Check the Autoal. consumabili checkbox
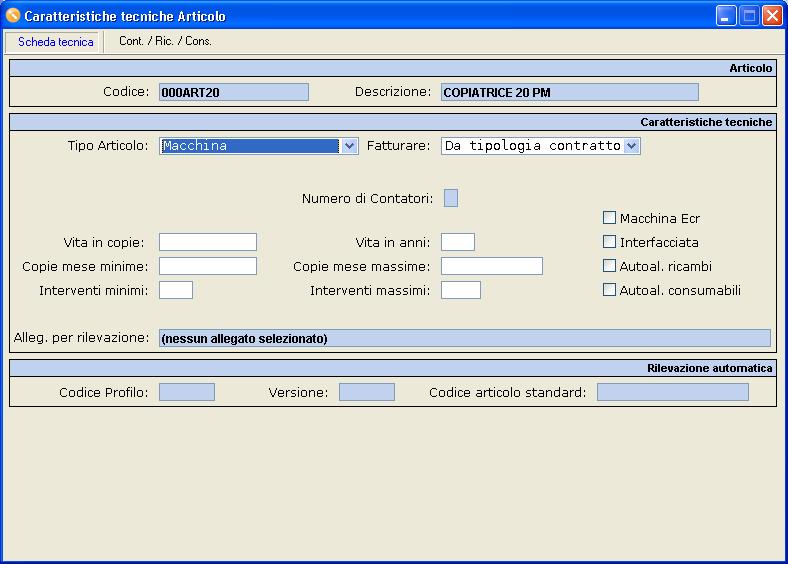Viewport: 788px width, 564px height. (x=609, y=290)
